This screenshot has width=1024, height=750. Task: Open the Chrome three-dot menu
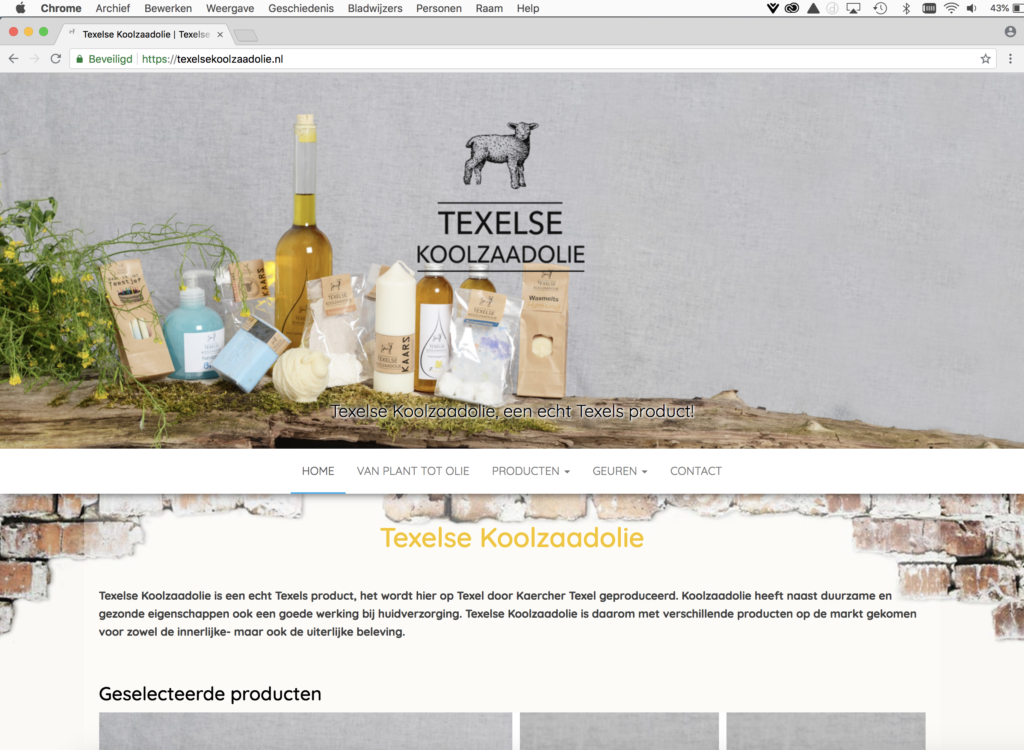[x=1010, y=59]
